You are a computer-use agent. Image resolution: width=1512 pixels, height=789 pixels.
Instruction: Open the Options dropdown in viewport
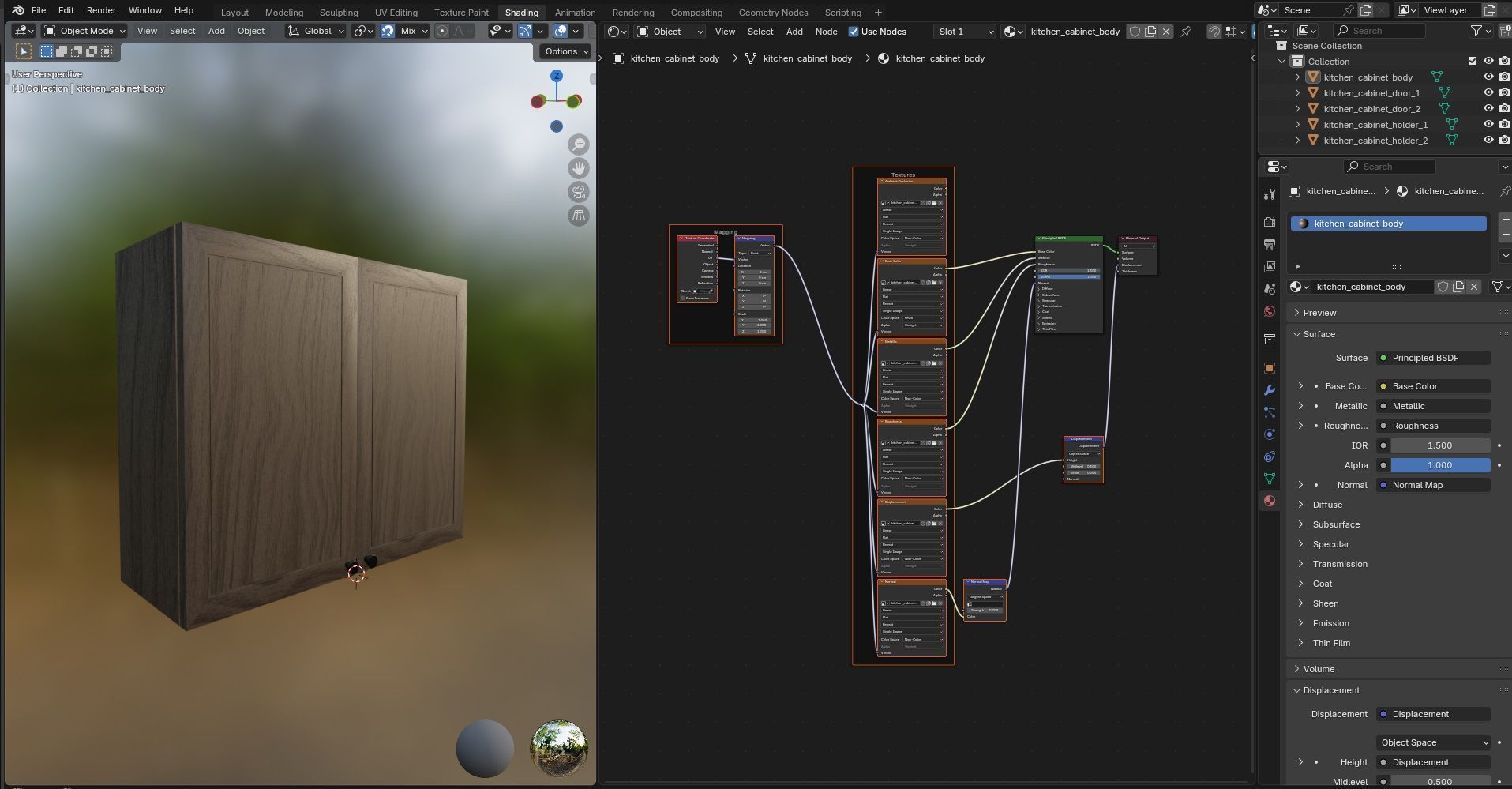(566, 51)
